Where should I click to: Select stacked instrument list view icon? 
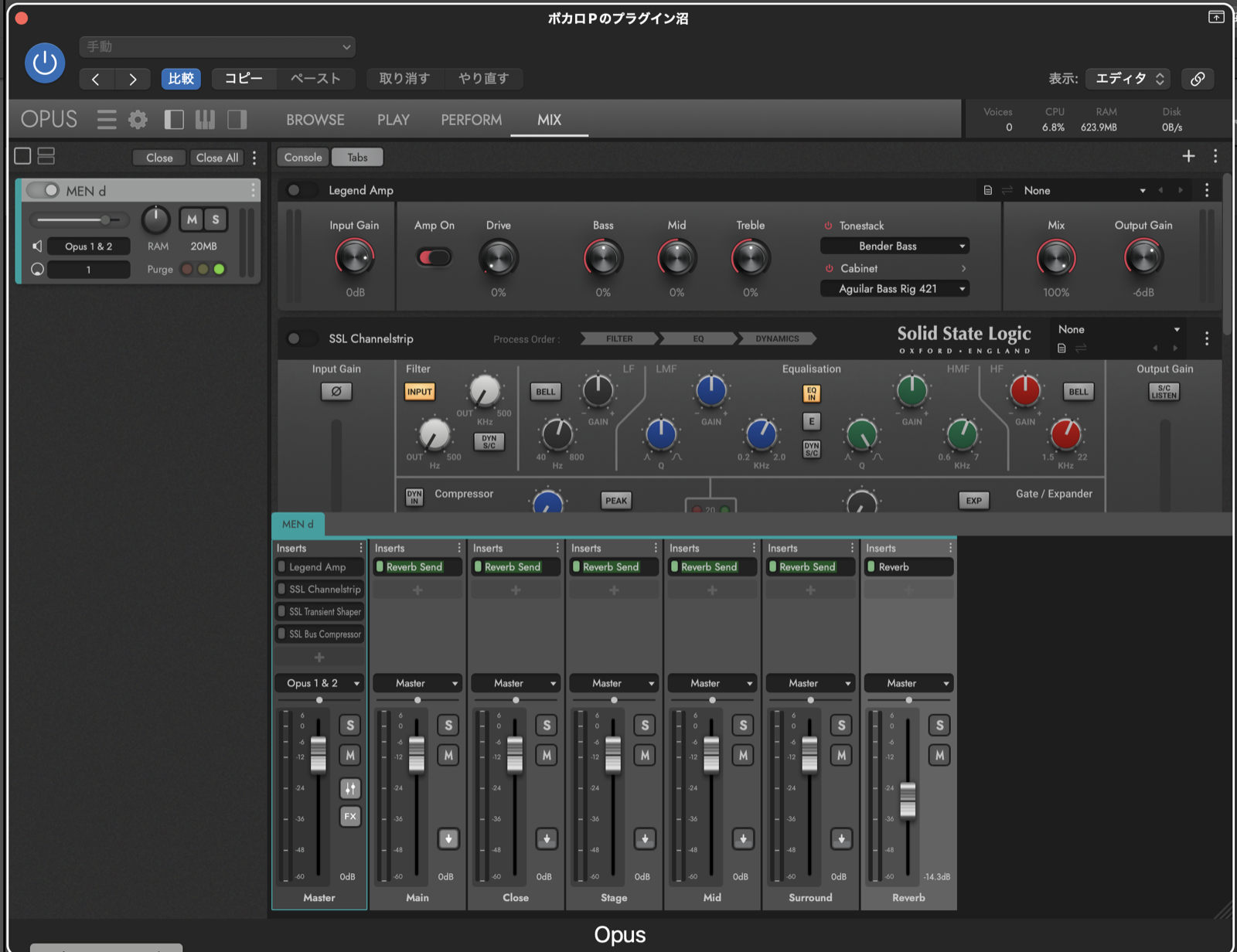(46, 156)
